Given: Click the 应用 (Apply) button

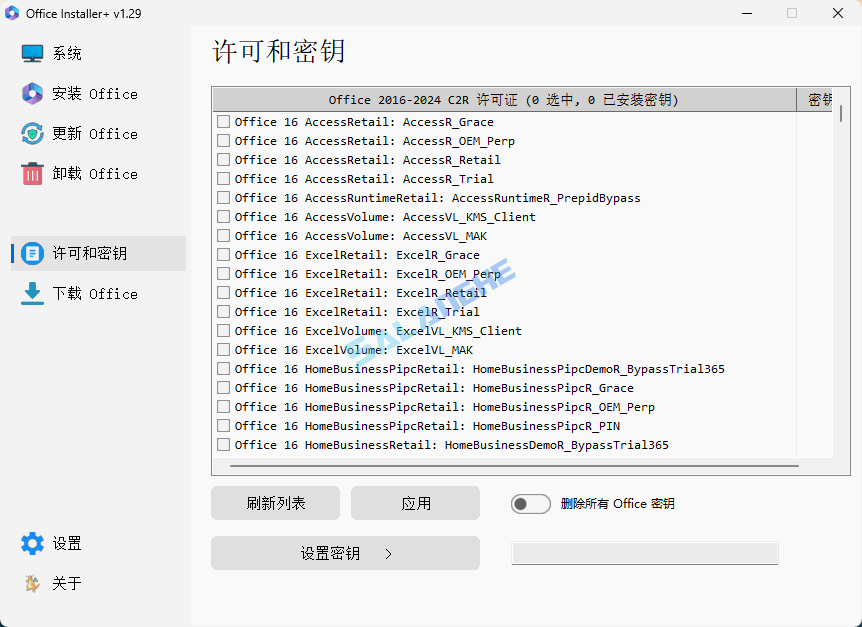Looking at the screenshot, I should pos(414,503).
